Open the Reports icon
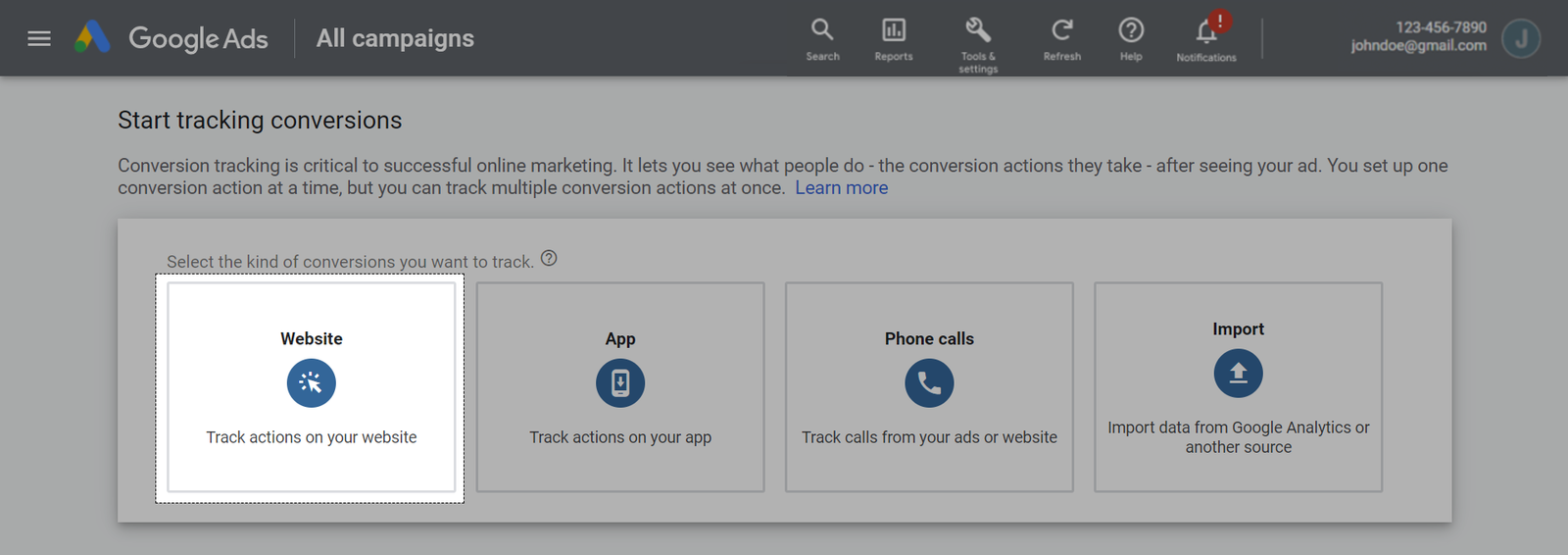Screen dimensions: 1568x555 (893, 39)
